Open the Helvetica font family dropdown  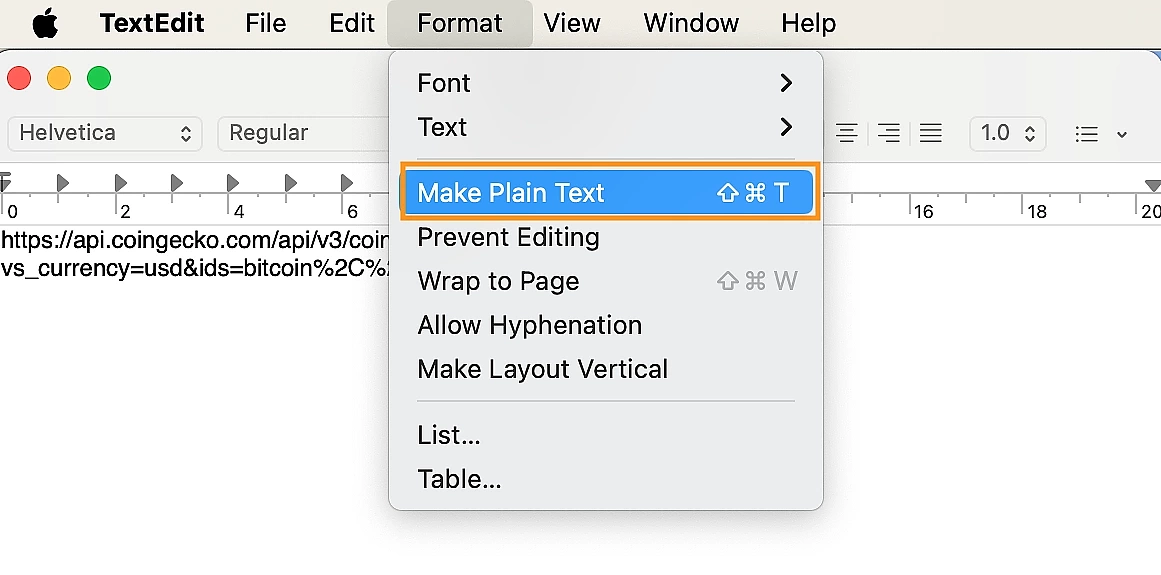point(105,133)
